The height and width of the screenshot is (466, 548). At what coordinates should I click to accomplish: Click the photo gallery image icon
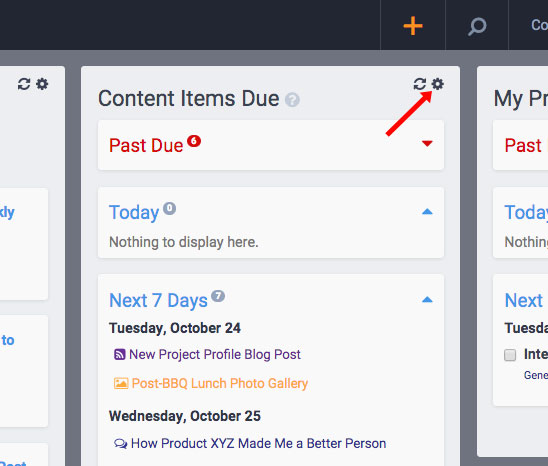121,383
